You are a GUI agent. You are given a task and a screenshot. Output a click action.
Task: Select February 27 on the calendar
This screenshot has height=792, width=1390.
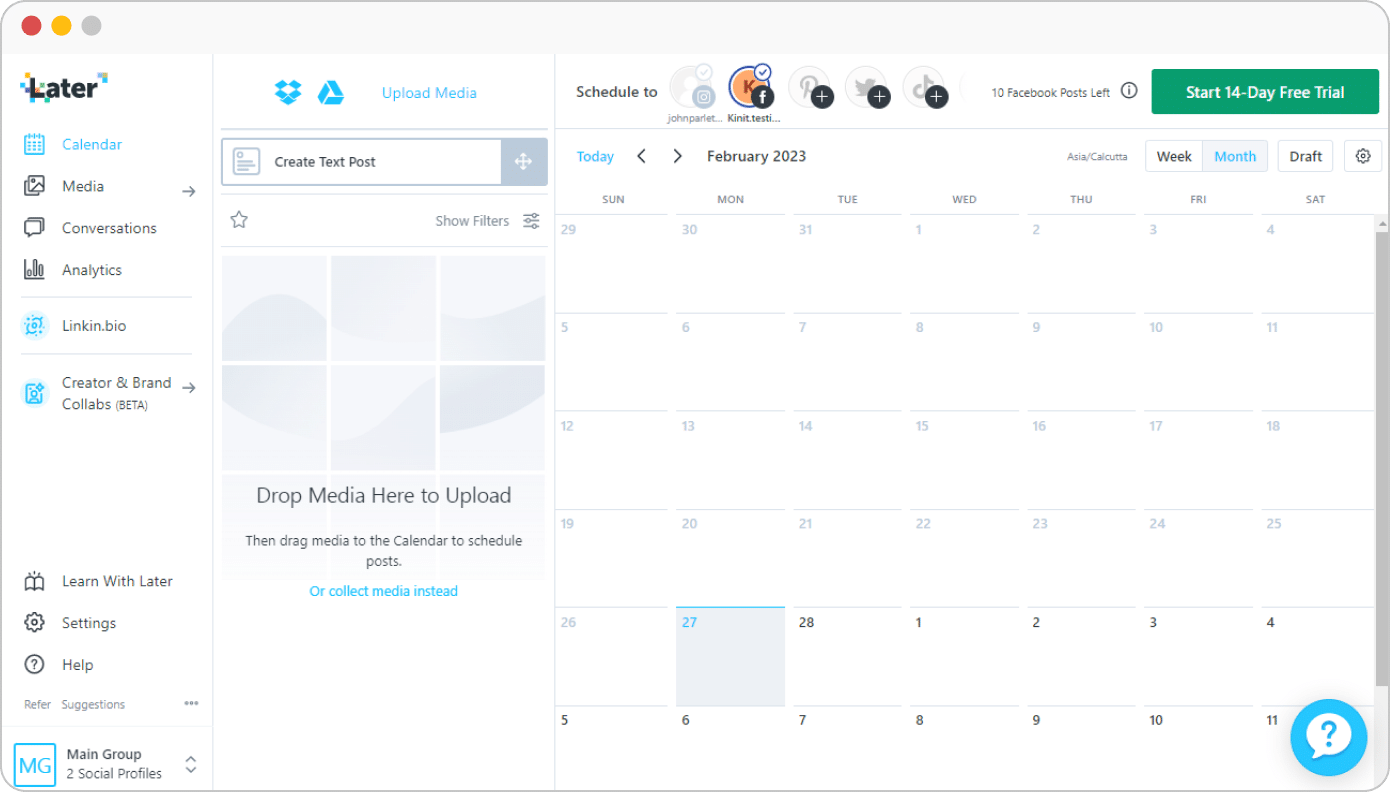(730, 656)
